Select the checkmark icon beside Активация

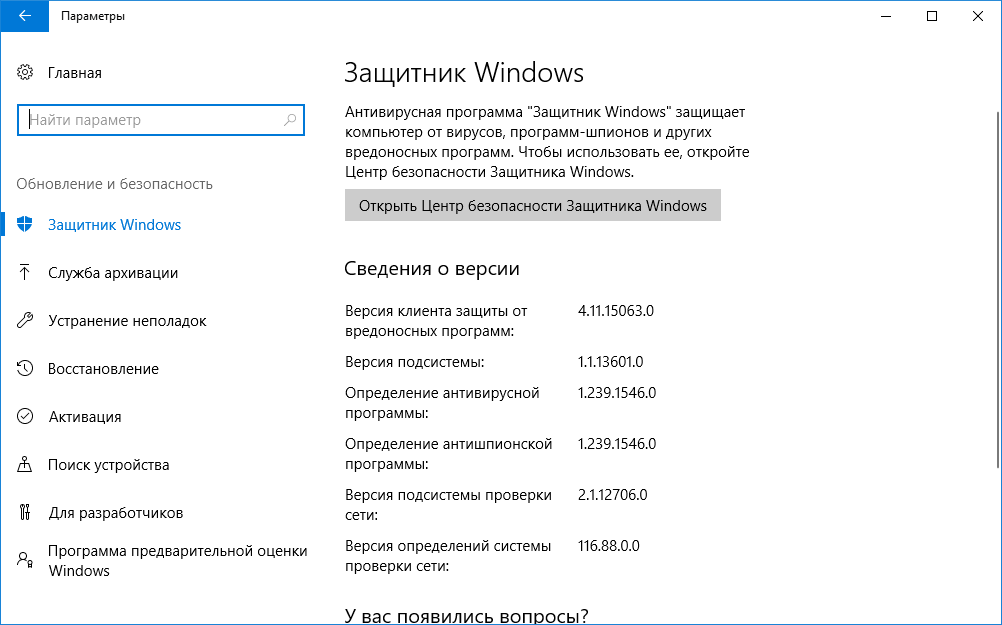pyautogui.click(x=25, y=416)
